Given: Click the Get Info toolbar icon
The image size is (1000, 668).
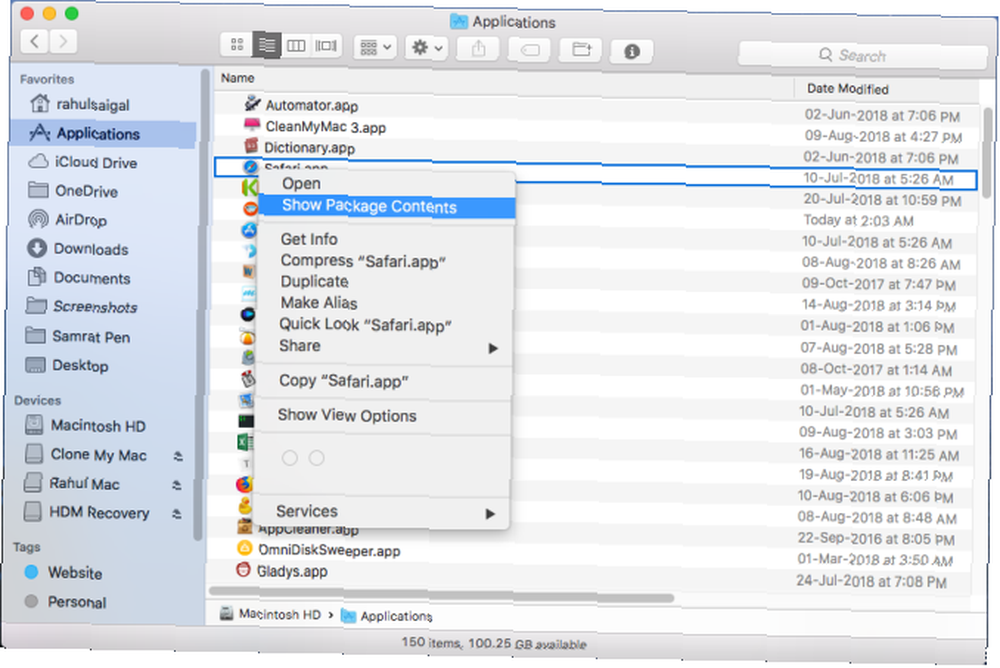Looking at the screenshot, I should coord(631,51).
